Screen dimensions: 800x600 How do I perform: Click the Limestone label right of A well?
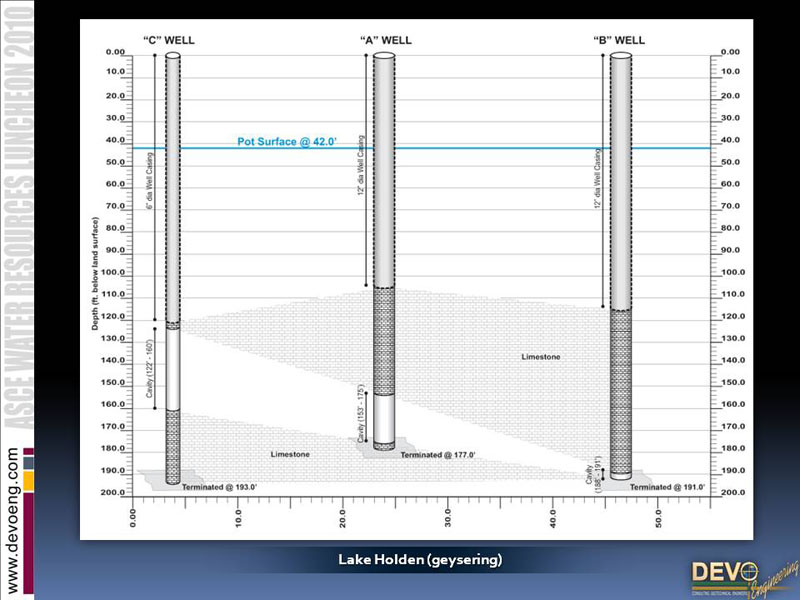pos(541,357)
